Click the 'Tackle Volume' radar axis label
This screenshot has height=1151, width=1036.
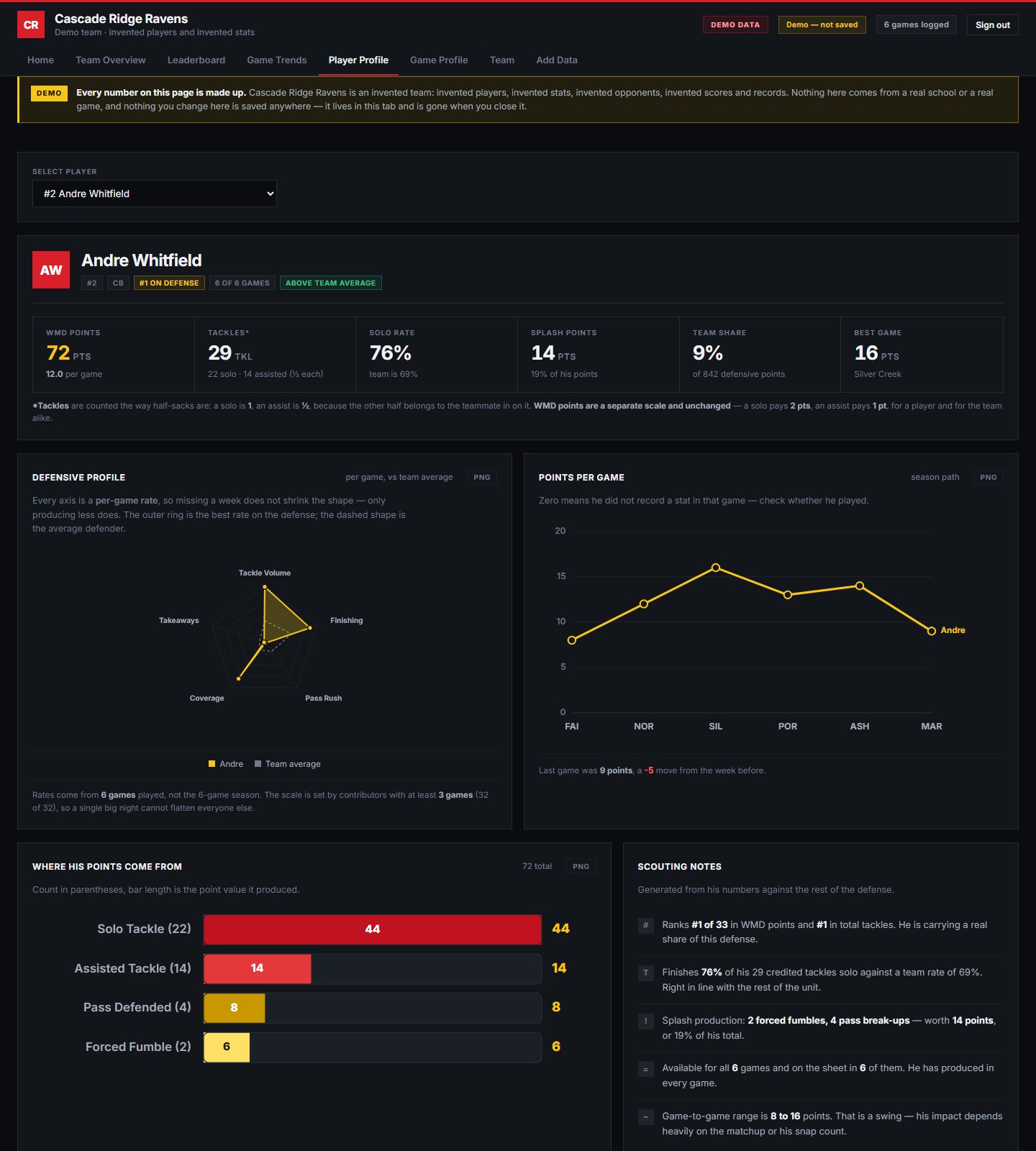[265, 573]
